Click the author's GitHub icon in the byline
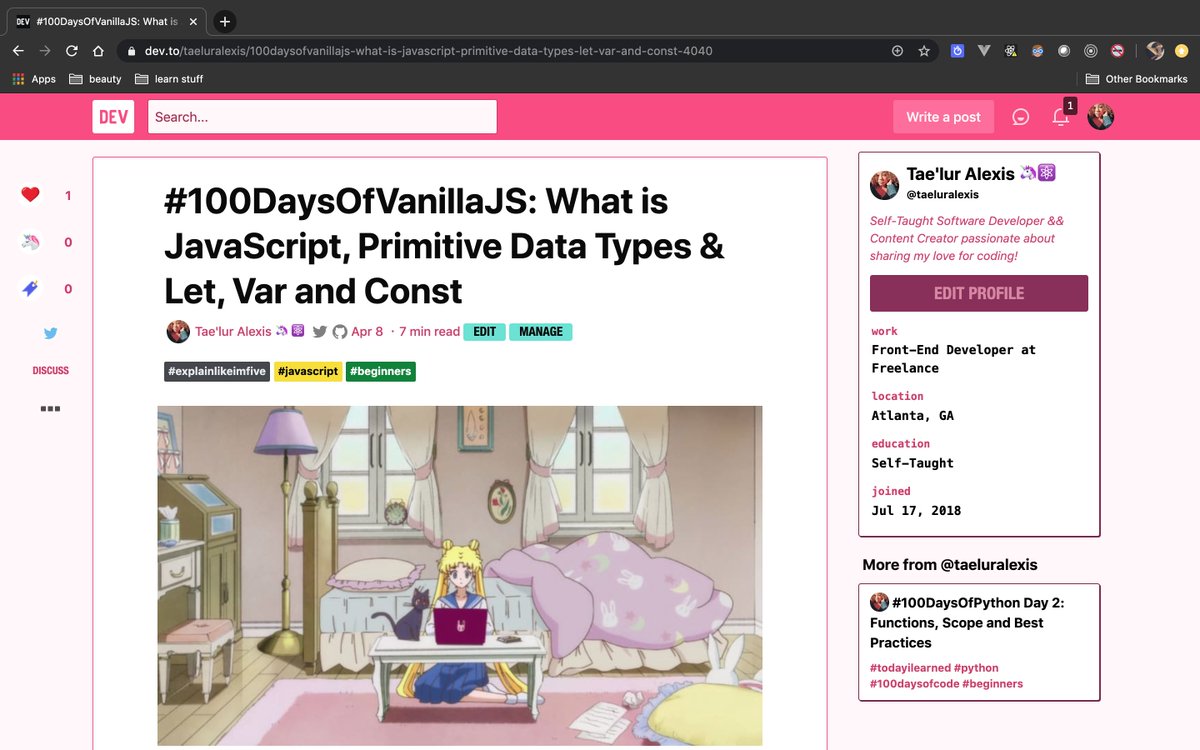The height and width of the screenshot is (750, 1200). [340, 332]
